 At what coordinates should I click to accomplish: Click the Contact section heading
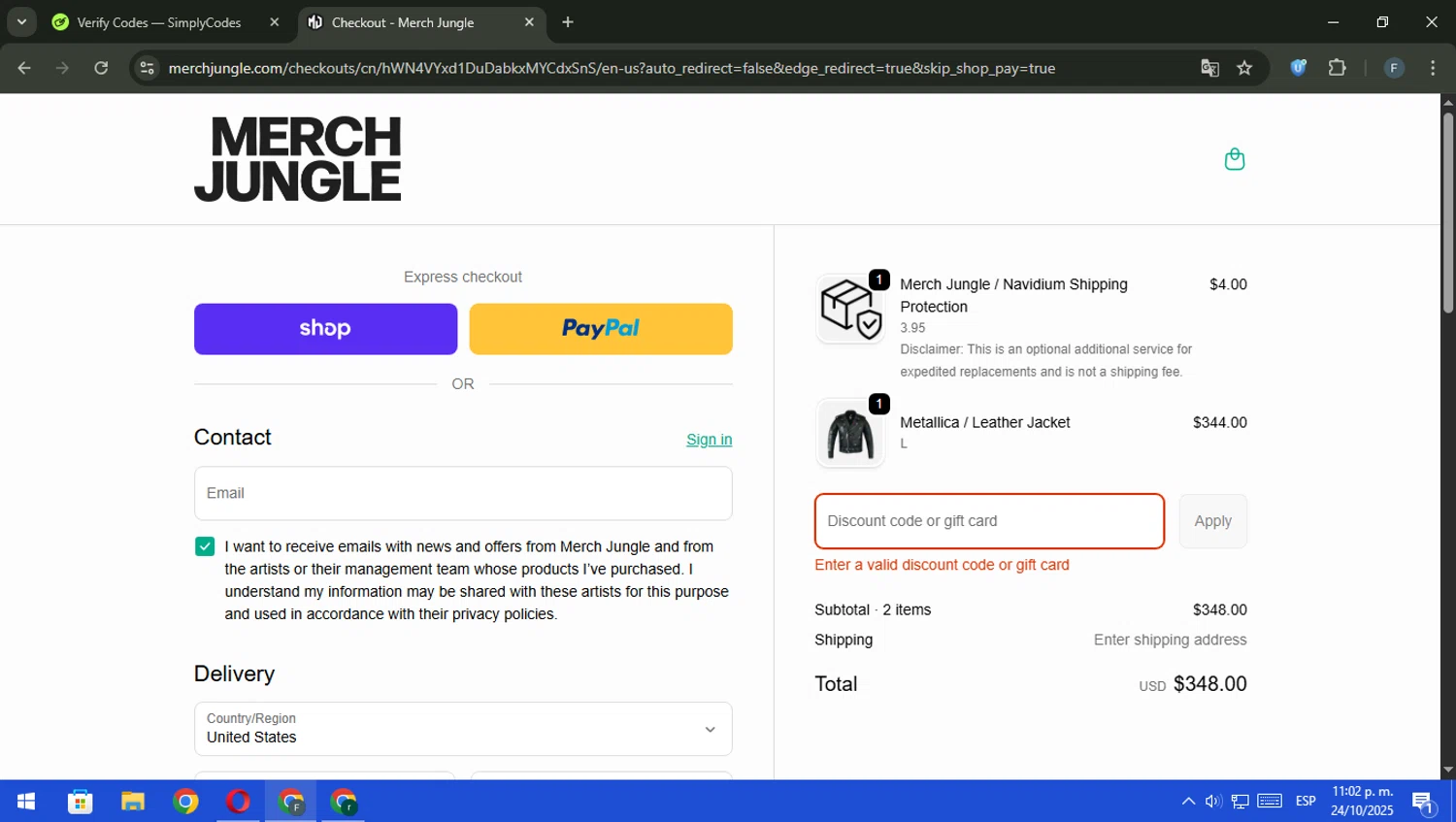click(x=232, y=437)
